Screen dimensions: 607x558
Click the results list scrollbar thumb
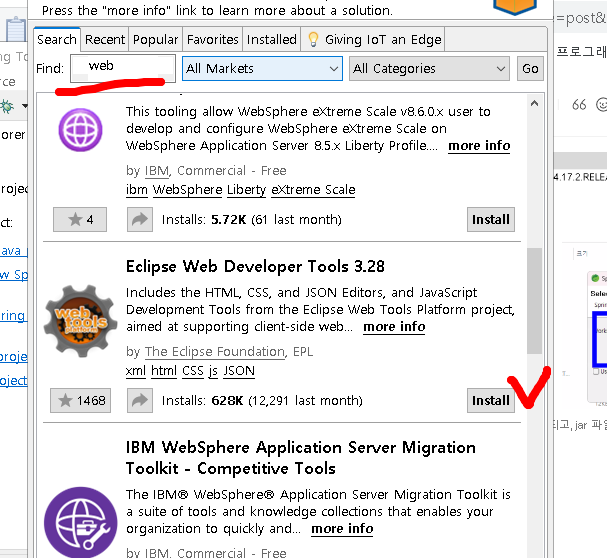point(534,300)
